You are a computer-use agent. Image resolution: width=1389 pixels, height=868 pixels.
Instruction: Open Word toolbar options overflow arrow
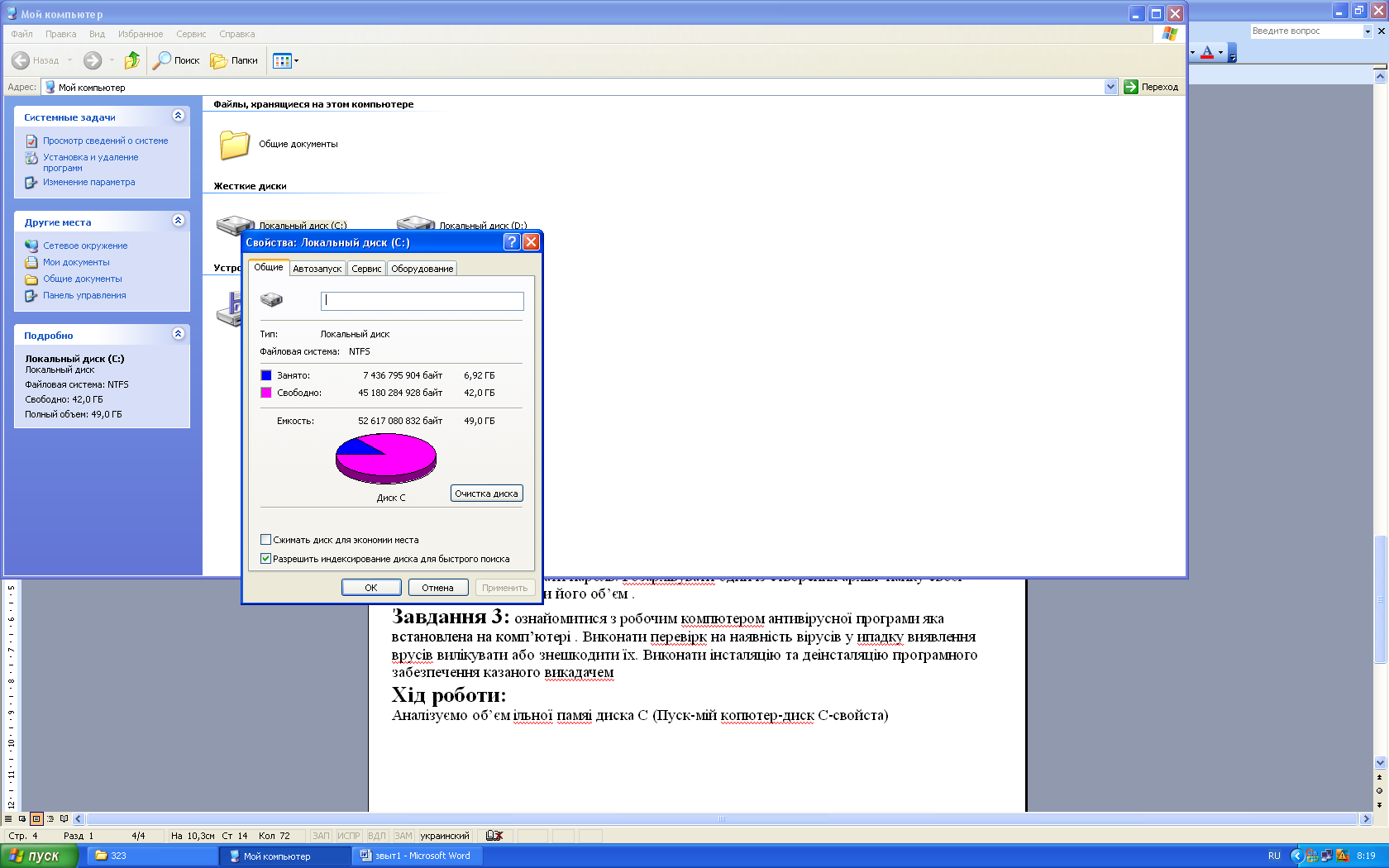tap(1232, 54)
